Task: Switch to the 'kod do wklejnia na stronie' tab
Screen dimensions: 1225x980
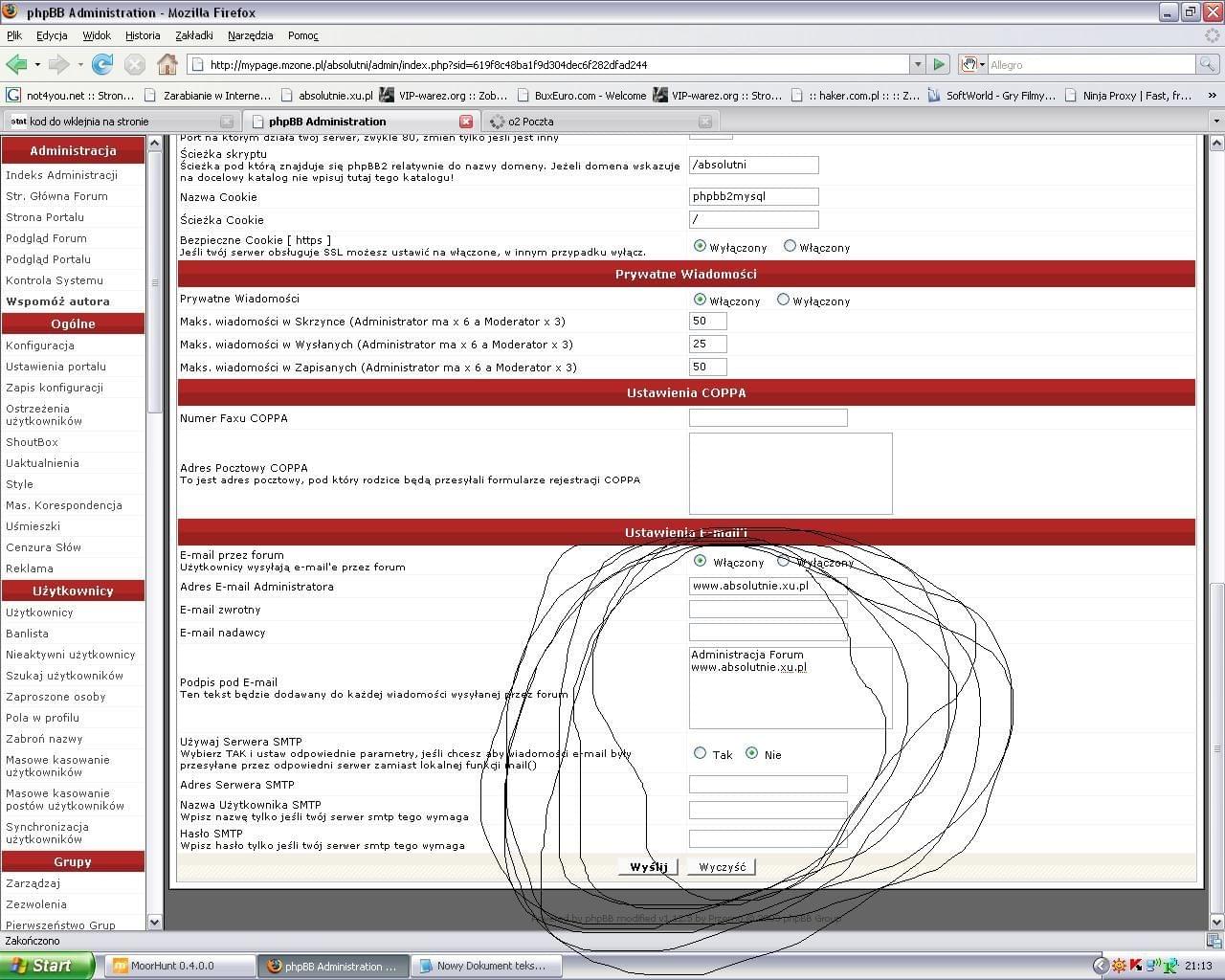Action: pos(121,122)
